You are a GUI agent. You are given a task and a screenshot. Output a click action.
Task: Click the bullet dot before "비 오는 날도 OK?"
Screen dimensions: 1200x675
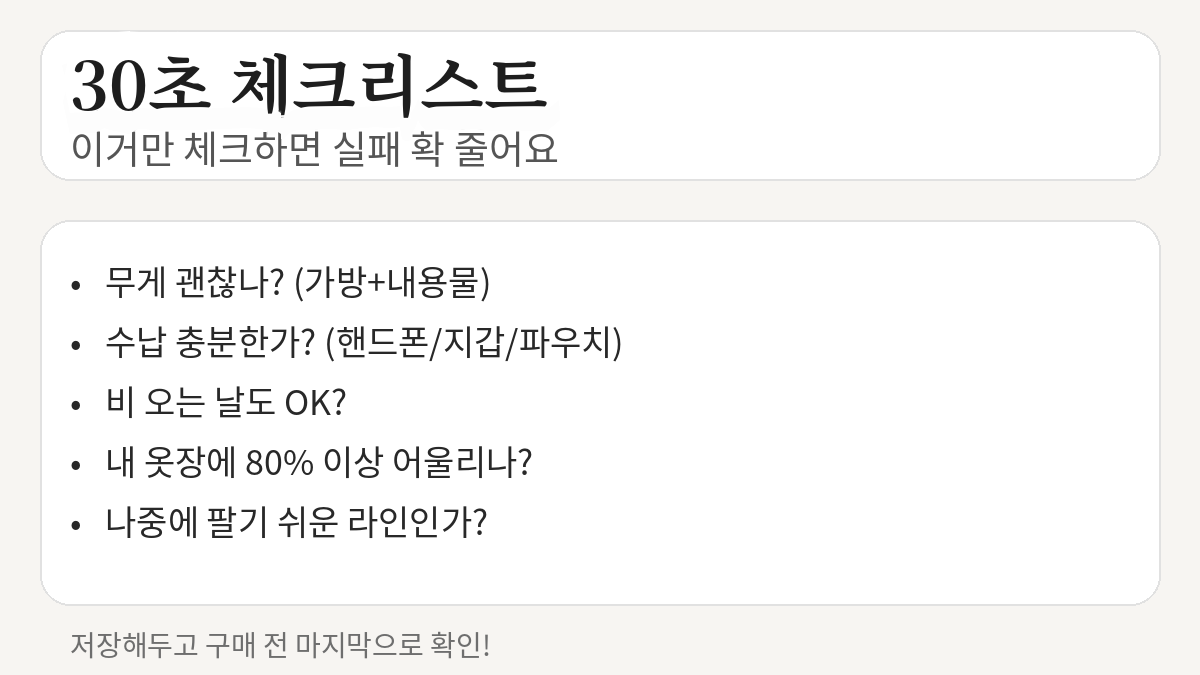click(76, 406)
